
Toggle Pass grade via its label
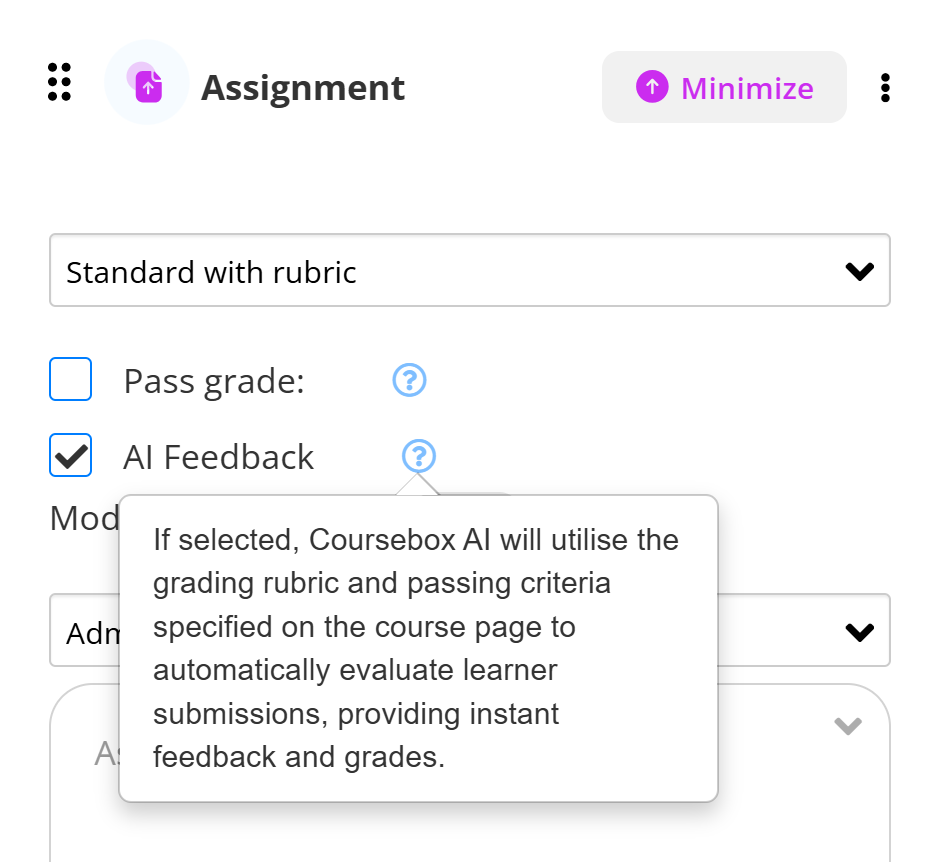click(213, 381)
